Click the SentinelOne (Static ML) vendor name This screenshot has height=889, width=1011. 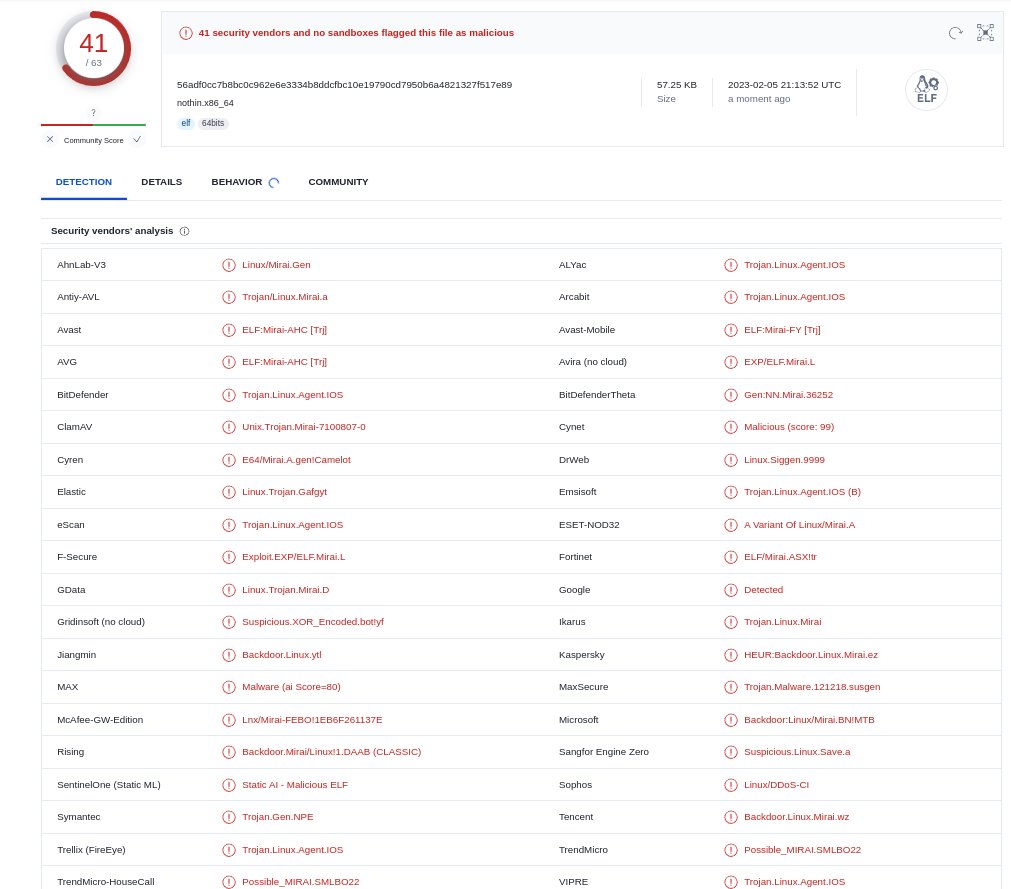tap(109, 785)
